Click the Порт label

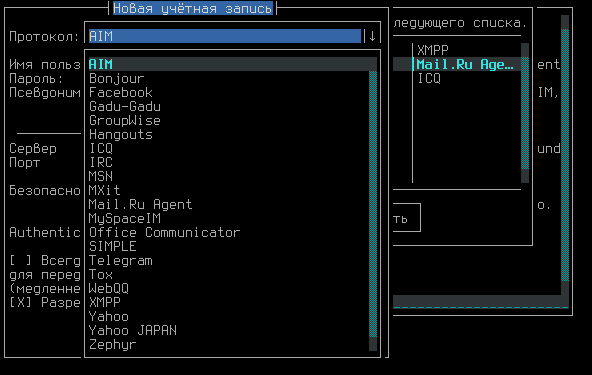coord(25,162)
